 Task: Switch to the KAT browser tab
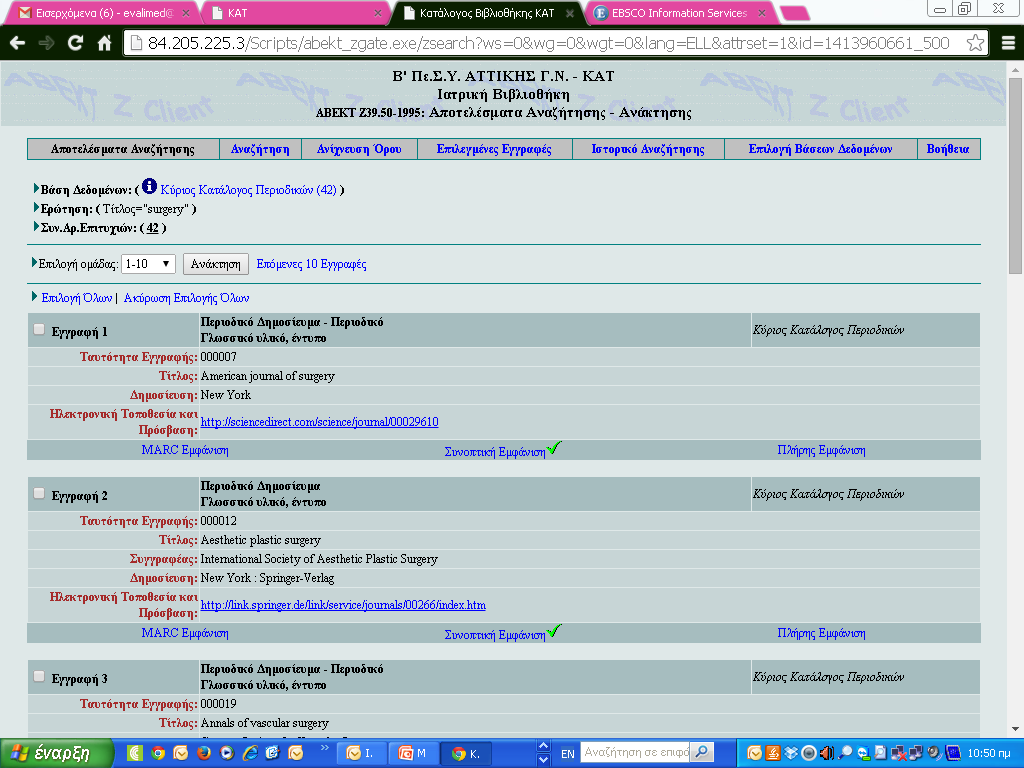pyautogui.click(x=297, y=13)
